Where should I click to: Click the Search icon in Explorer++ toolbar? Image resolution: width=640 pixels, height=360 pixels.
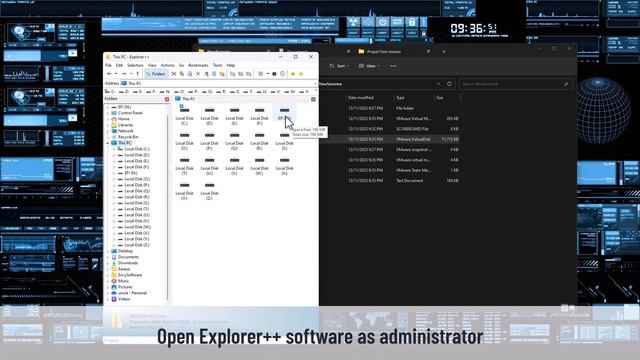tap(222, 74)
